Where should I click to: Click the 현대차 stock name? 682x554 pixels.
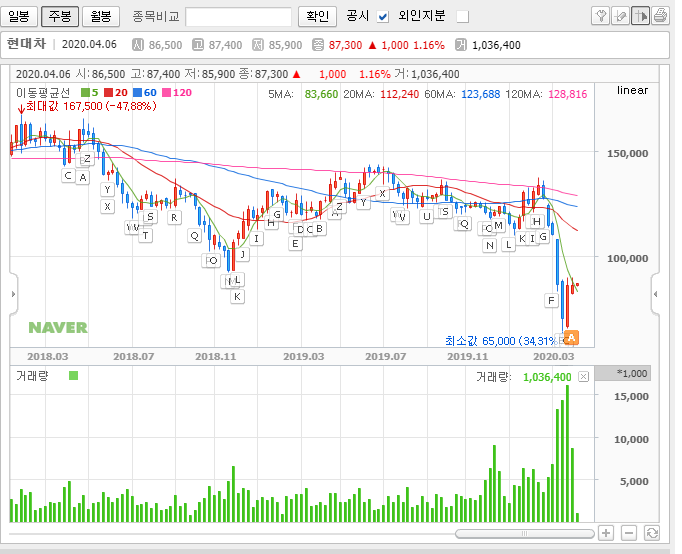click(x=27, y=43)
